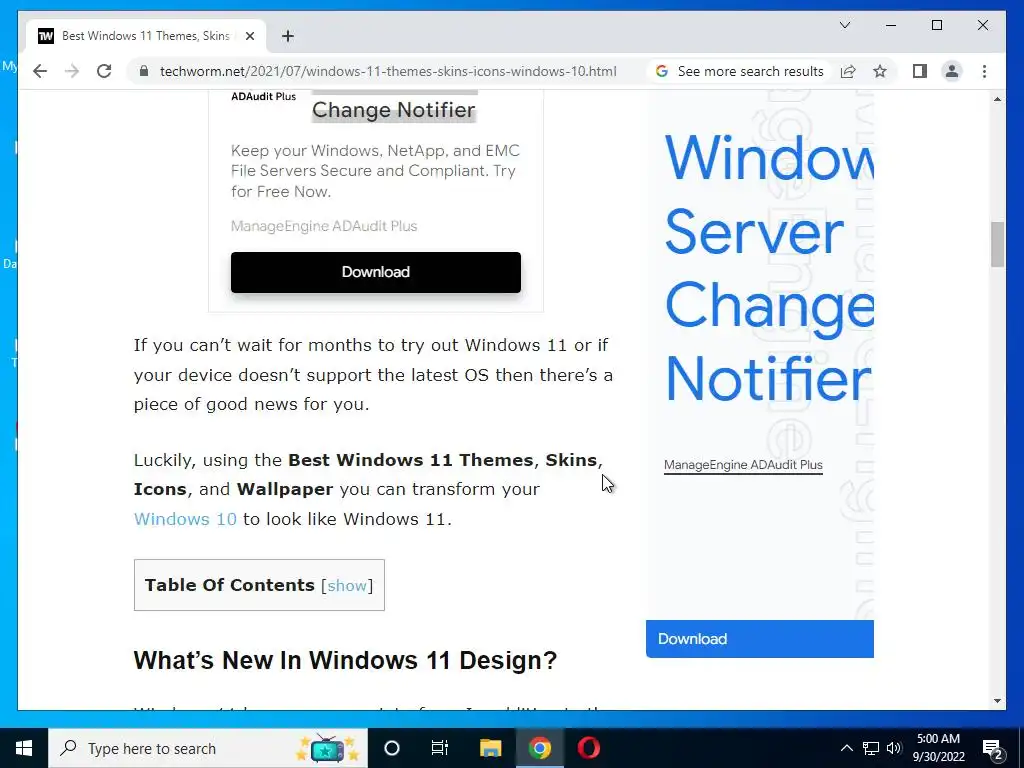Viewport: 1024px width, 768px height.
Task: Click the forward navigation arrow
Action: coord(72,71)
